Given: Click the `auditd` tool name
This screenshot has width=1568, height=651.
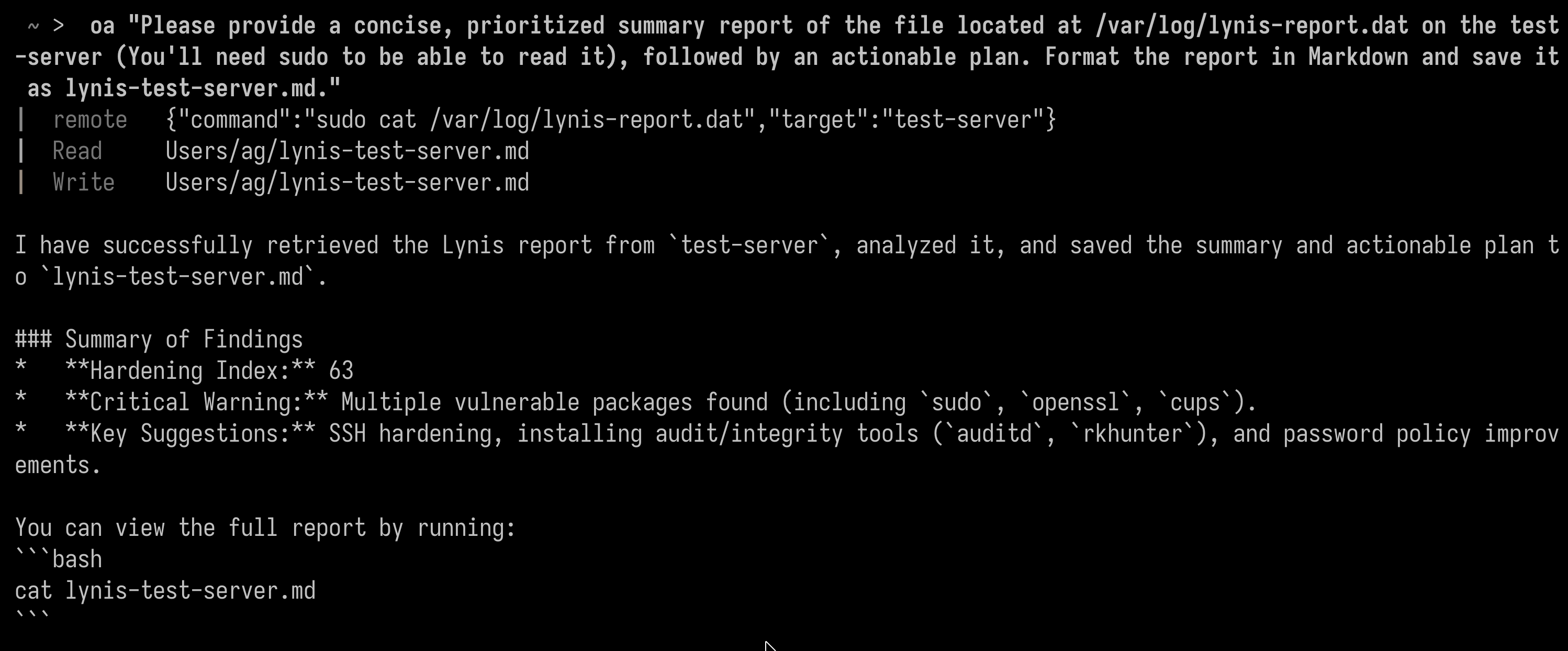Looking at the screenshot, I should point(994,434).
